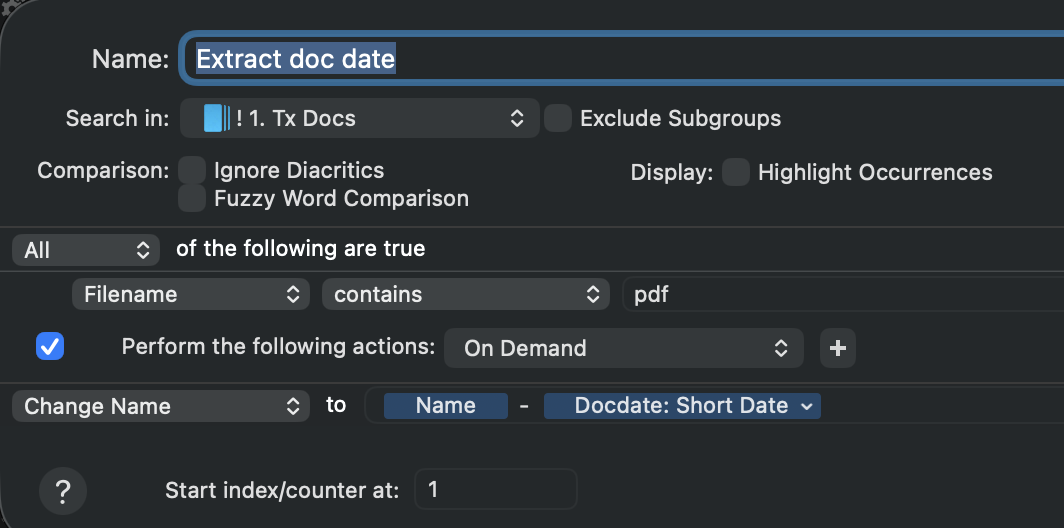Click the plus button to add an action

(838, 348)
